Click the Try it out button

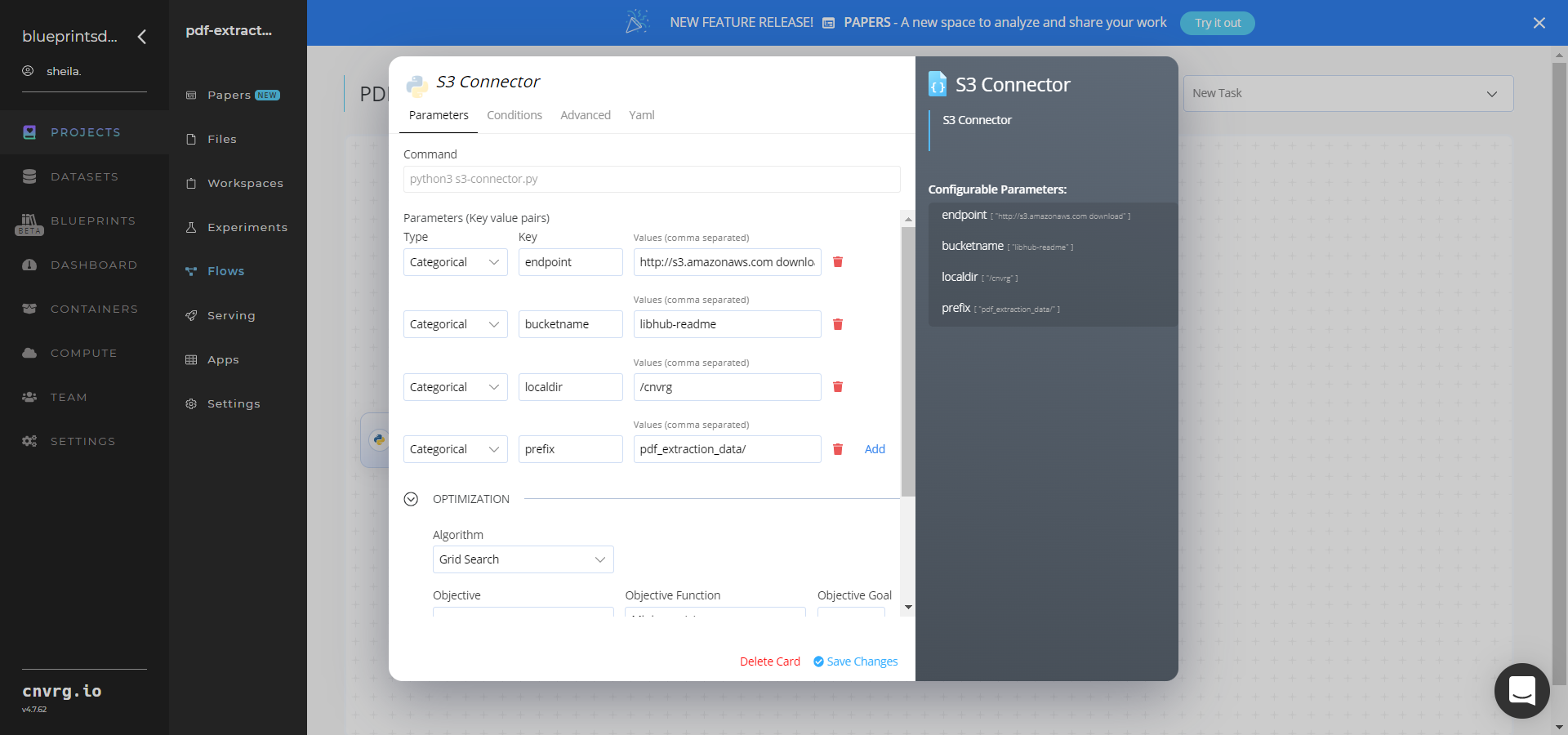tap(1218, 23)
